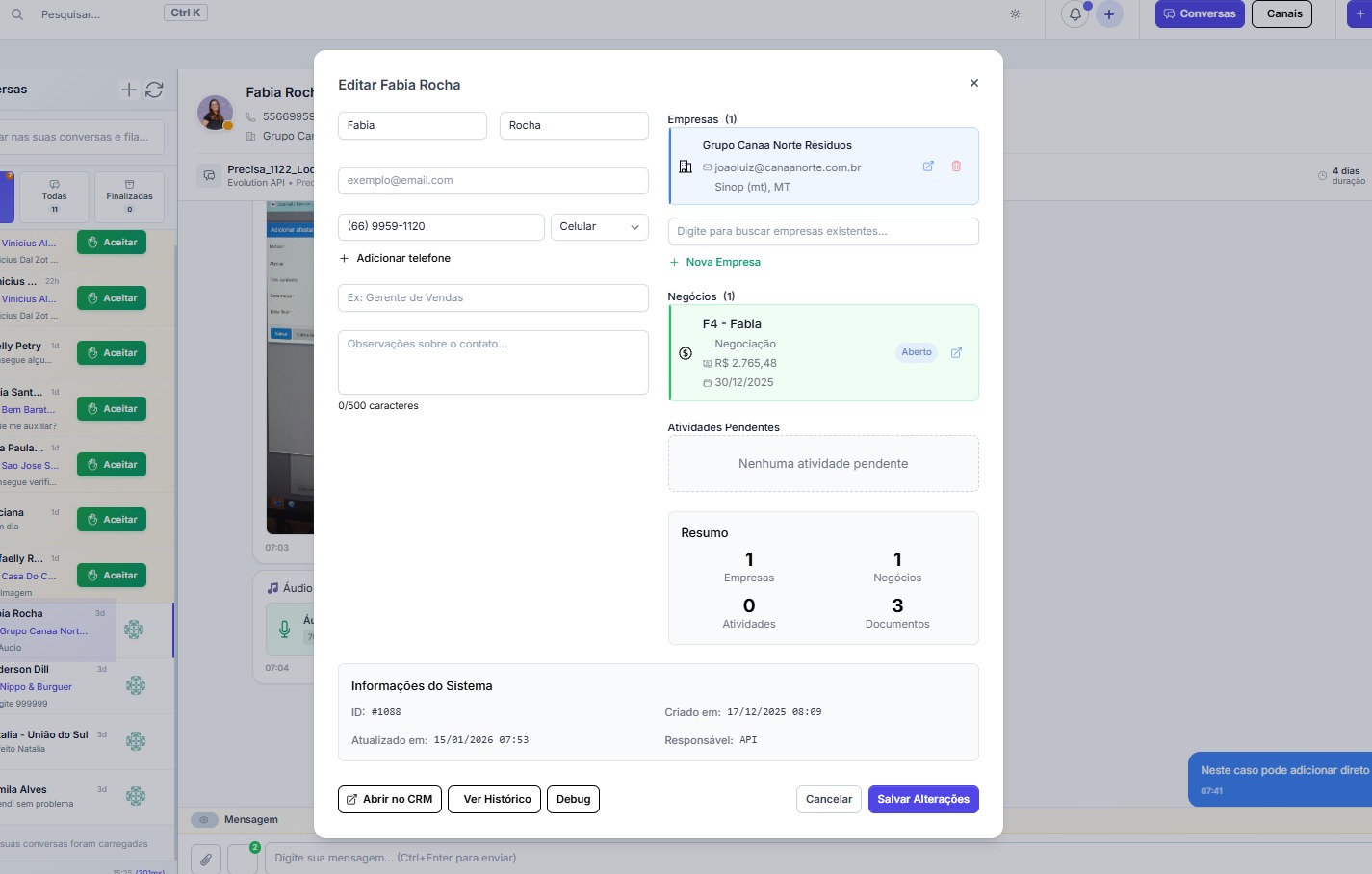Screen dimensions: 1372x874
Task: Click the refresh conversations icon
Action: [154, 90]
